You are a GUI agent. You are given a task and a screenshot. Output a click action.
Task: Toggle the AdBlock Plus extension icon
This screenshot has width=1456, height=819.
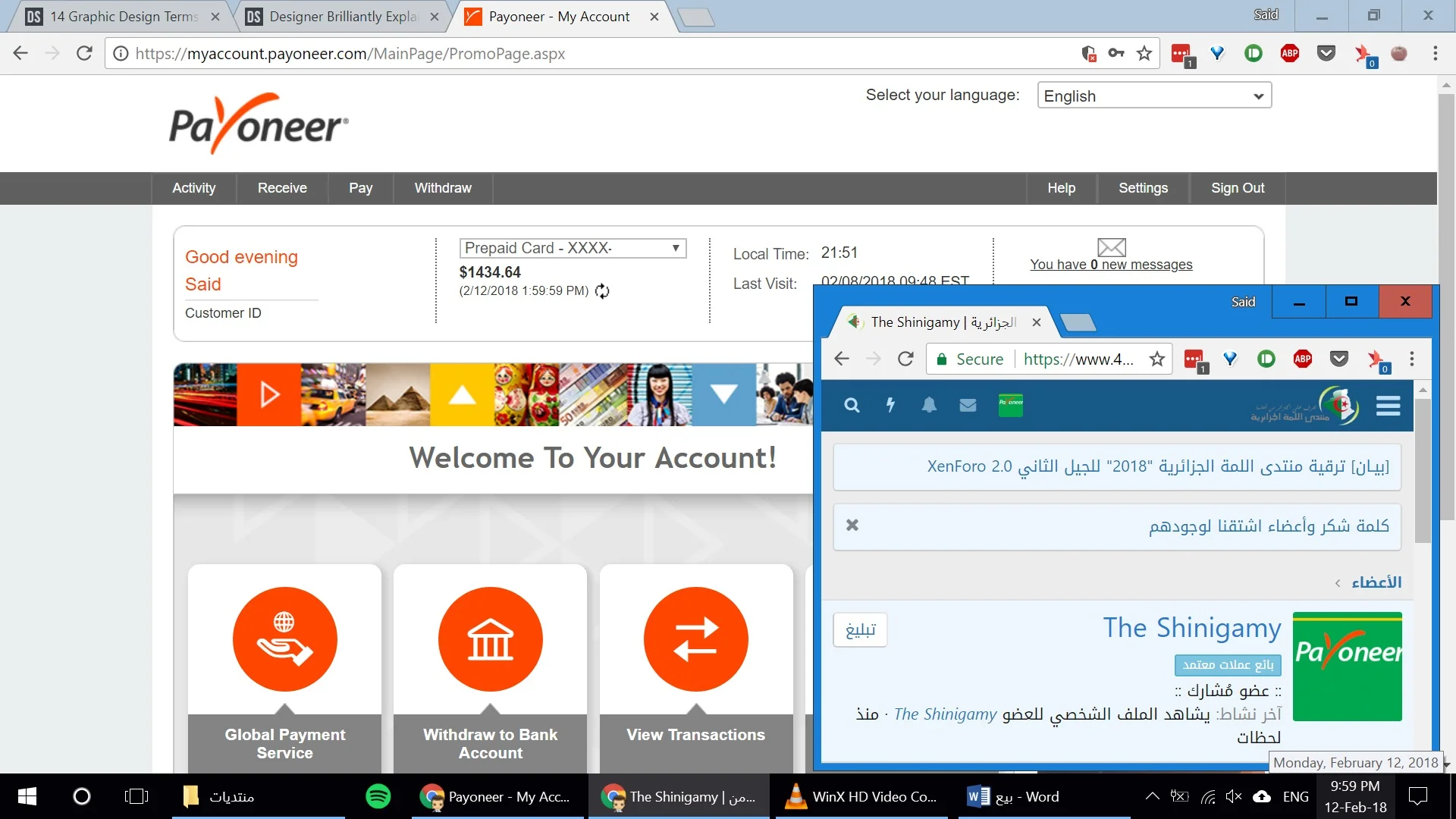(1289, 54)
